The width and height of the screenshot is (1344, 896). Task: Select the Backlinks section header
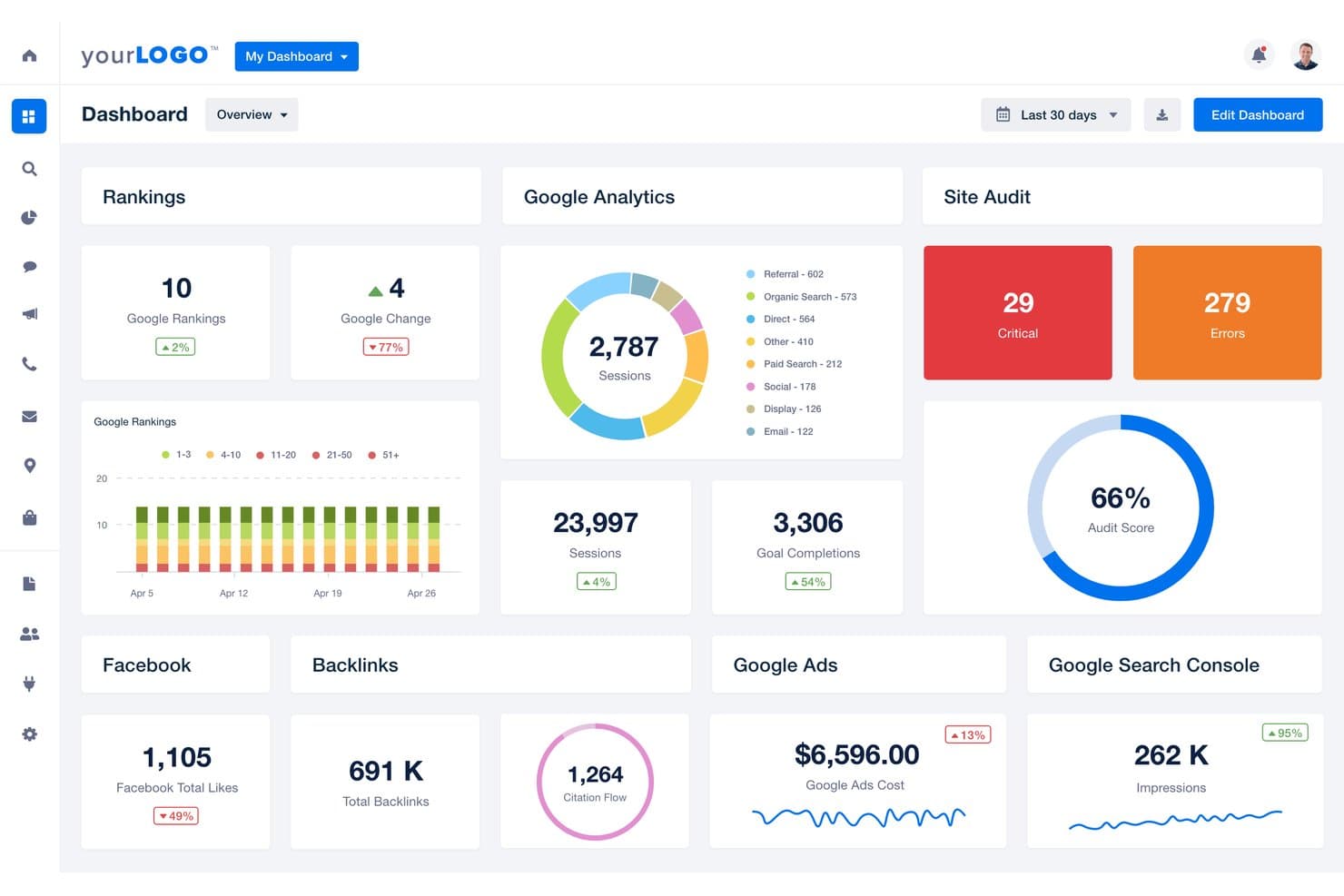click(x=490, y=665)
